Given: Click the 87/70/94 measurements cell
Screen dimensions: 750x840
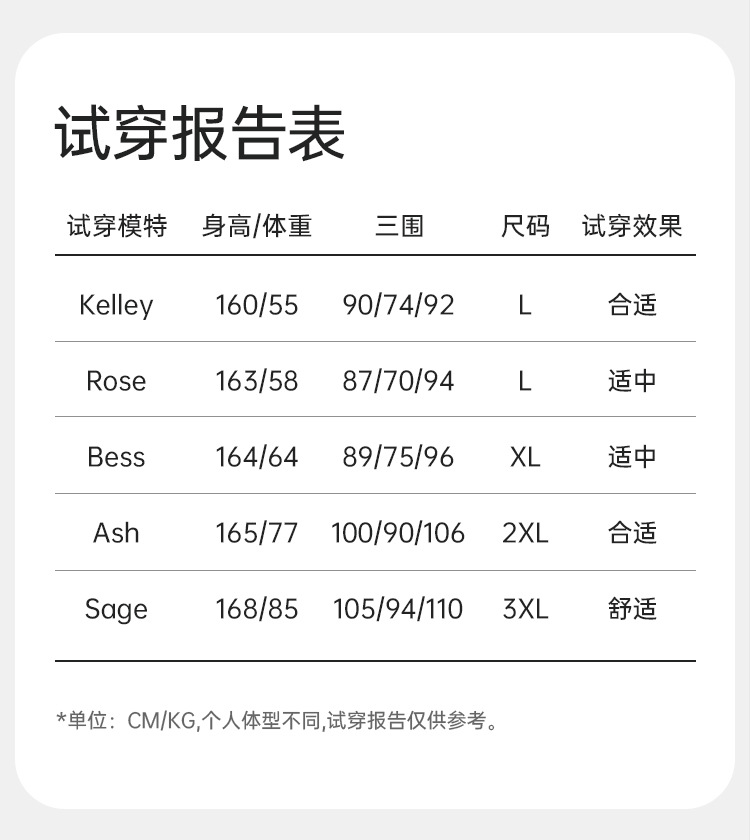Looking at the screenshot, I should coord(398,381).
